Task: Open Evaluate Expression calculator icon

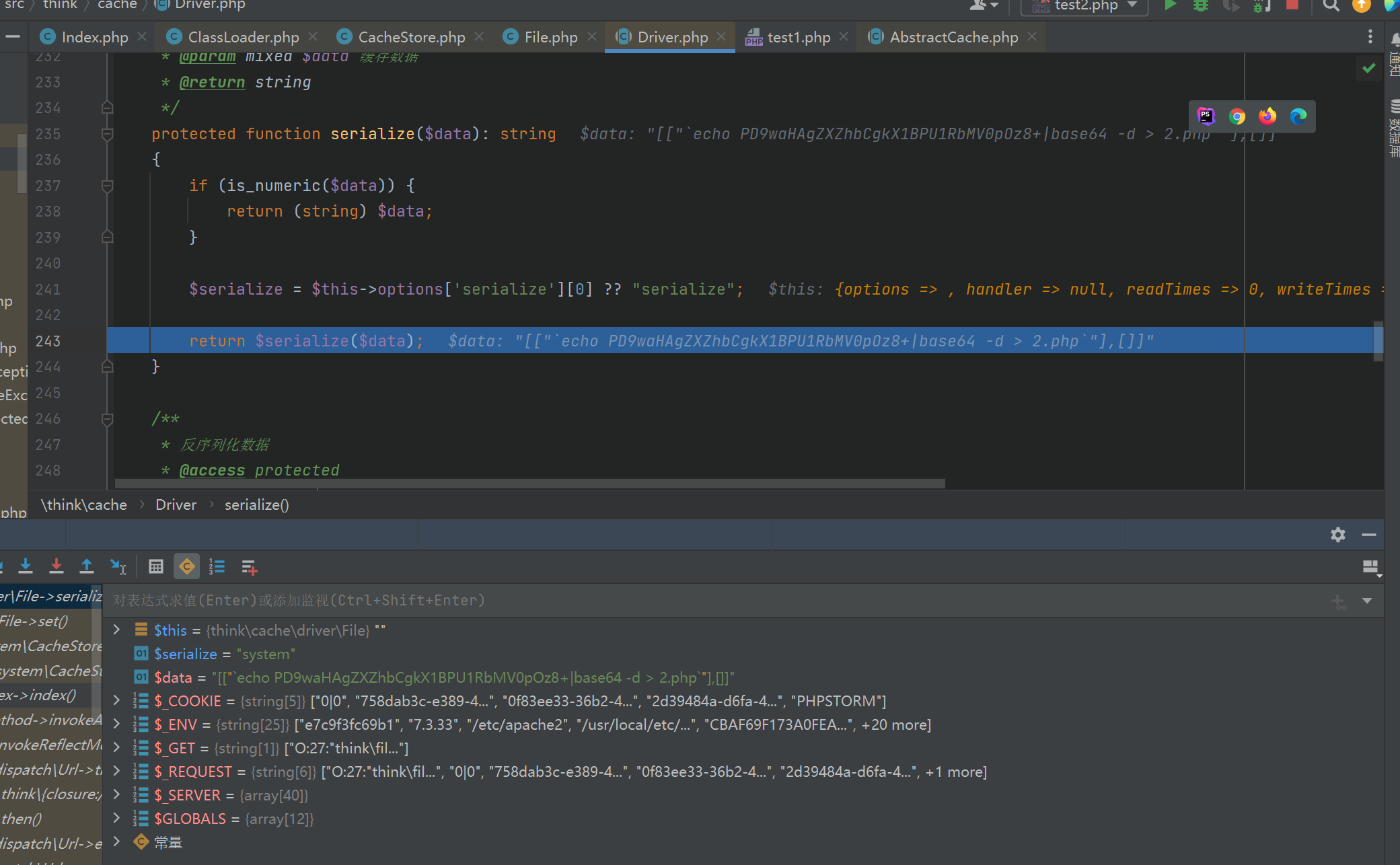Action: [x=156, y=566]
